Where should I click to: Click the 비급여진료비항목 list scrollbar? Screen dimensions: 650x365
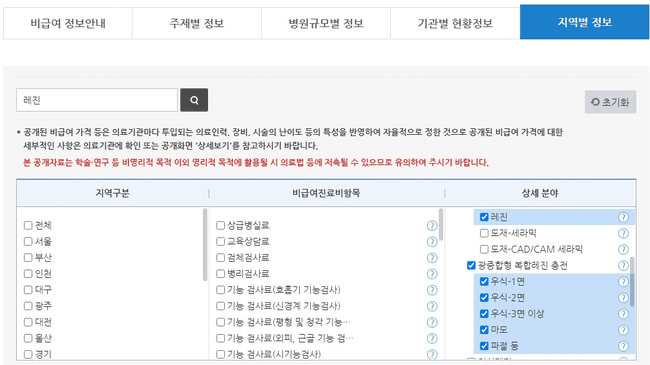pyautogui.click(x=441, y=224)
